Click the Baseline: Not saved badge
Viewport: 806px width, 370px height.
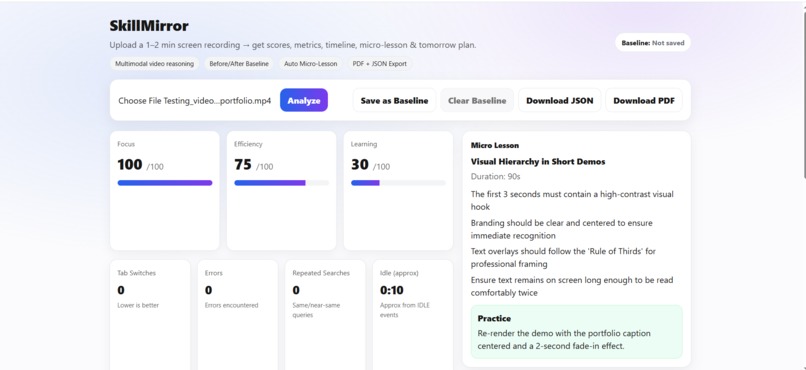click(x=653, y=43)
